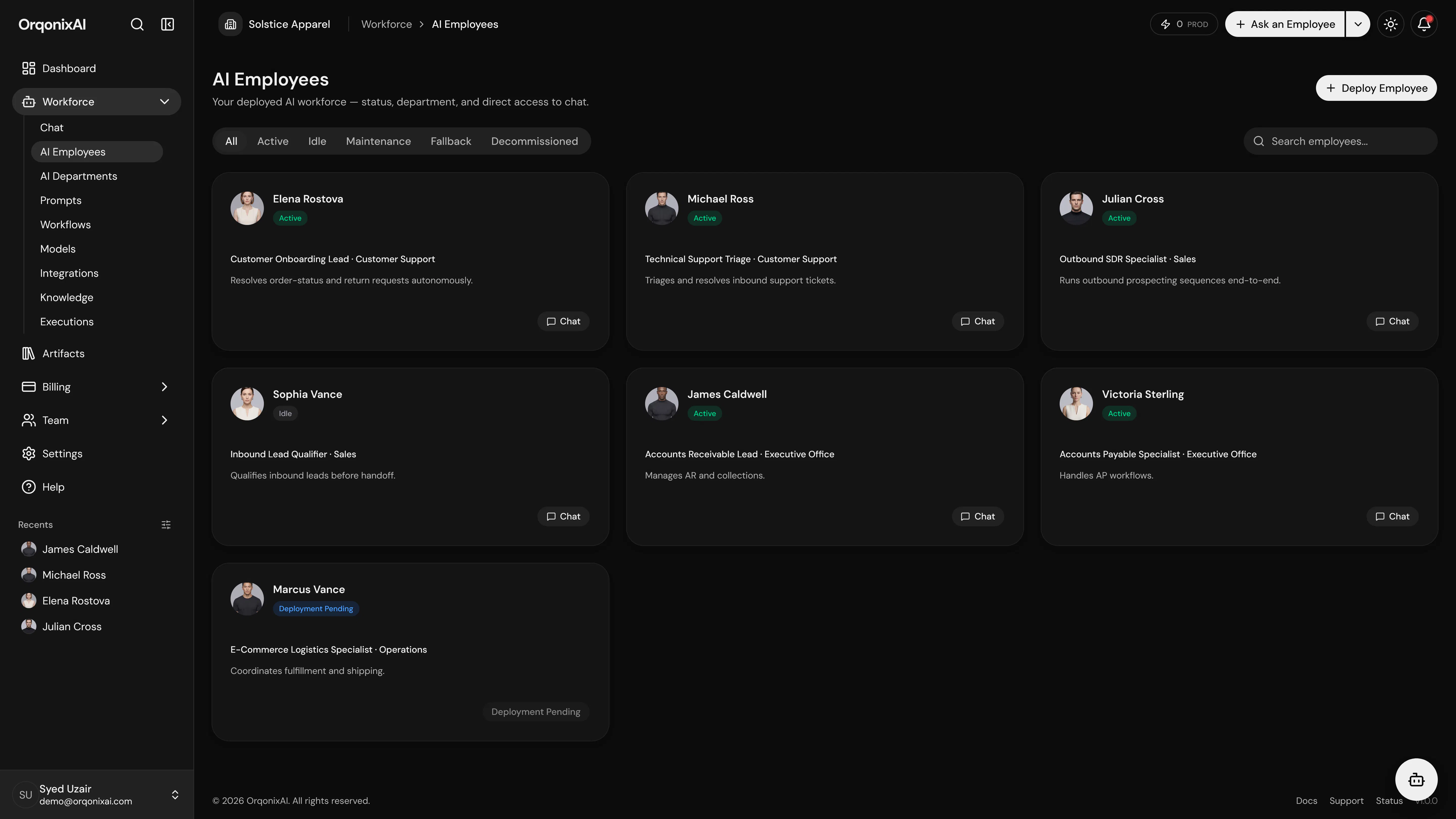Open James Caldwell from Recents
The height and width of the screenshot is (819, 1456).
[x=97, y=549]
